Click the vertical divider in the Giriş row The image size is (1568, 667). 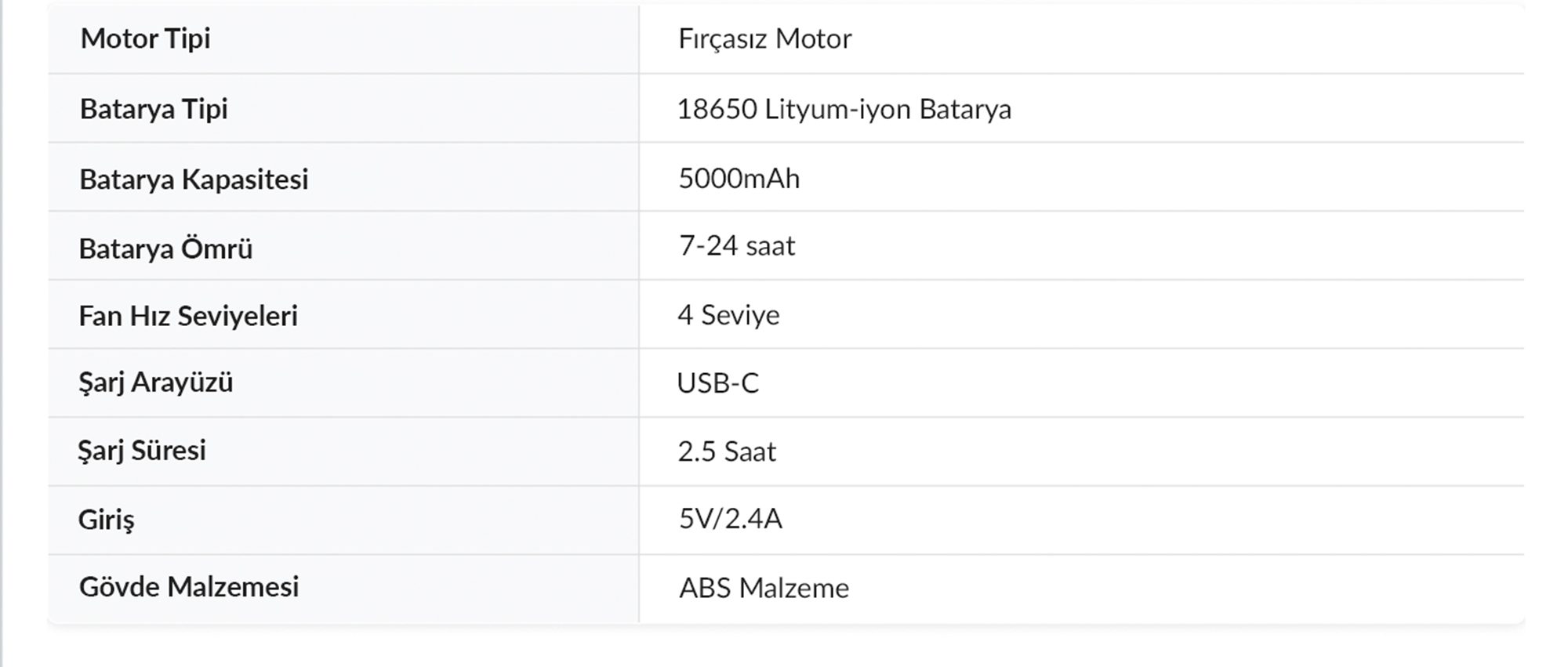639,520
